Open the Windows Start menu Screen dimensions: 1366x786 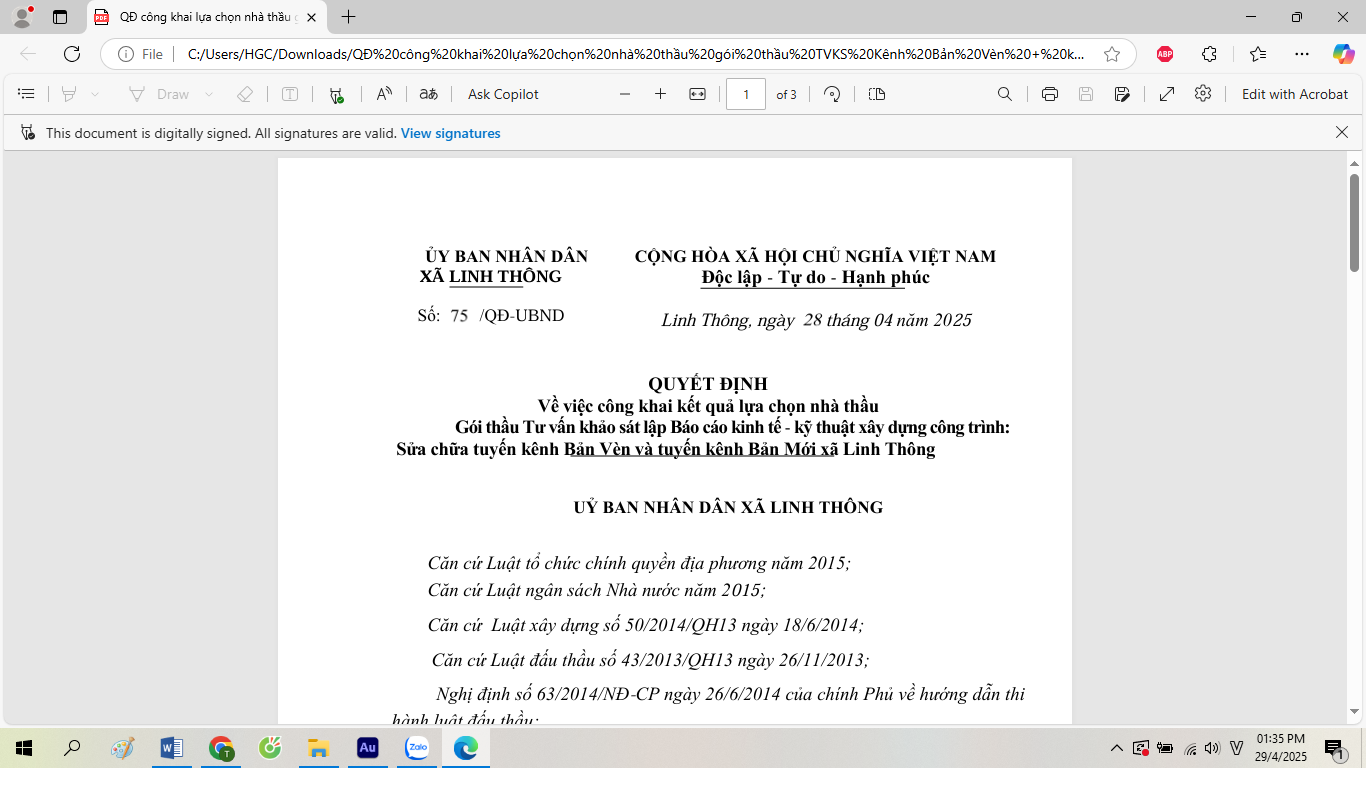24,748
